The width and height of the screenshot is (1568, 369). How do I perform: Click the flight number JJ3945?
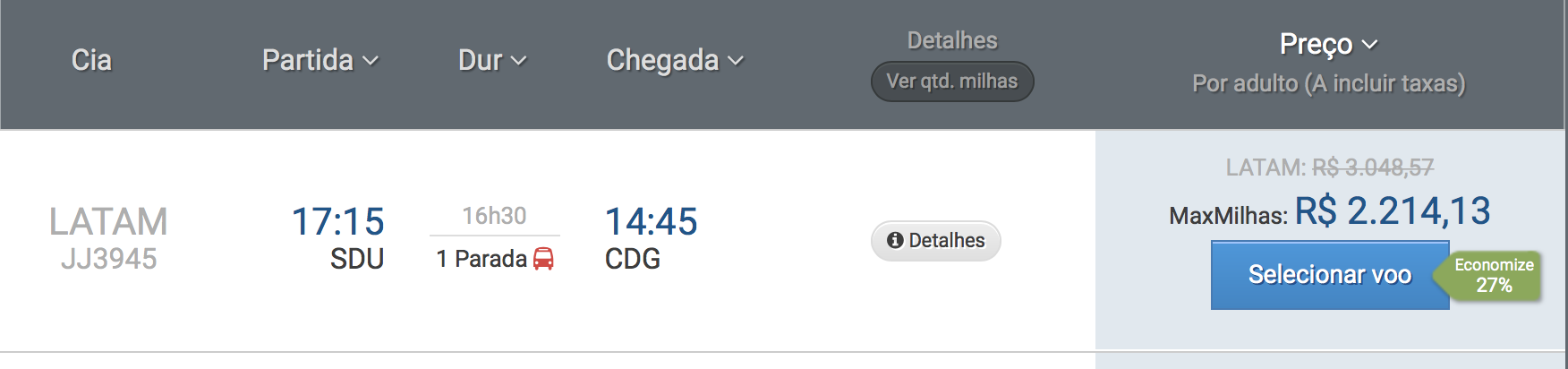109,259
